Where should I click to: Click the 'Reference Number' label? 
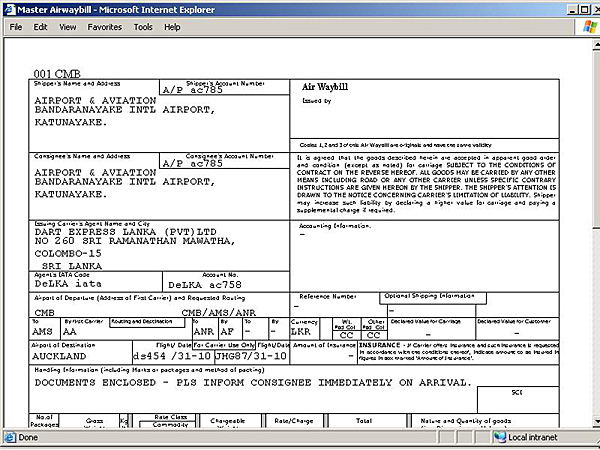tap(328, 297)
